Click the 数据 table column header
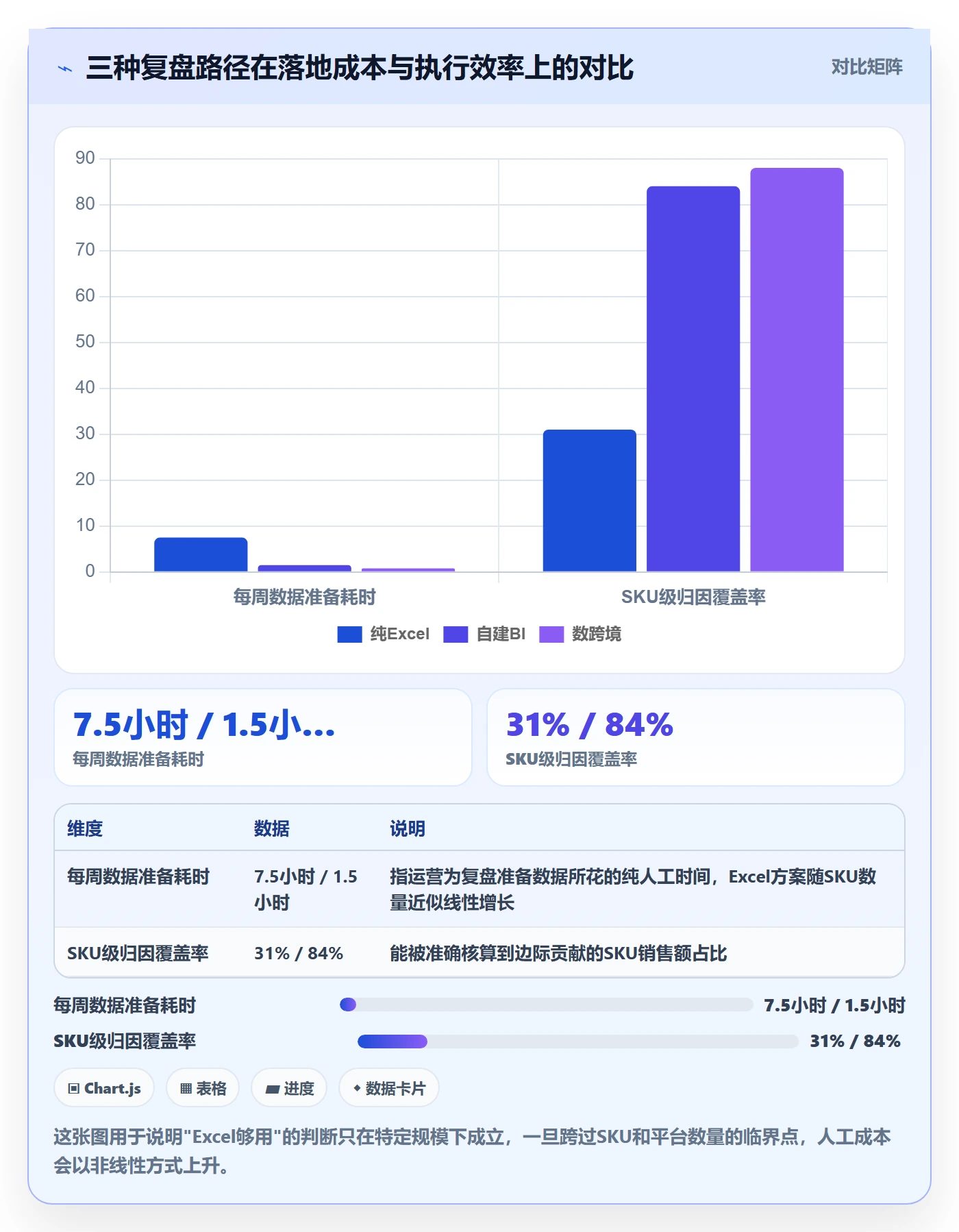The height and width of the screenshot is (1232, 959). pyautogui.click(x=272, y=828)
